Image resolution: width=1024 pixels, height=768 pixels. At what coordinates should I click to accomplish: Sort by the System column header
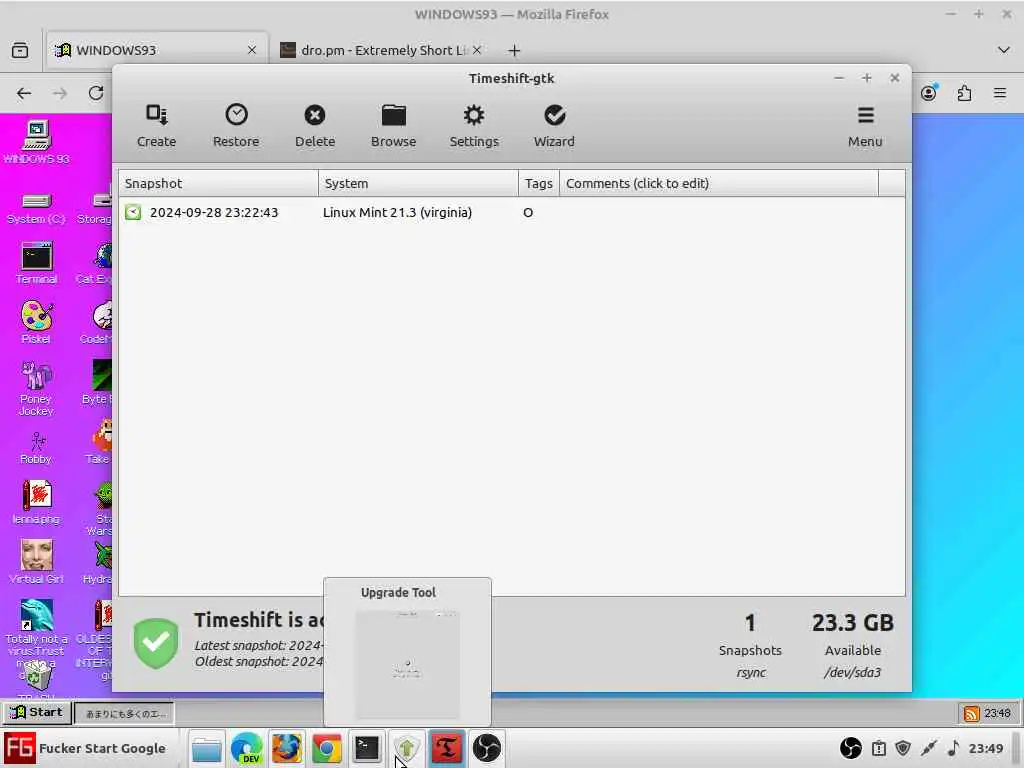pos(418,184)
